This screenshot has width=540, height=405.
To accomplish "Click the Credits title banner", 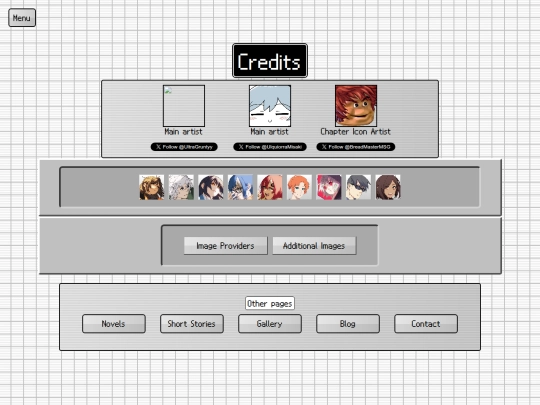I will pyautogui.click(x=270, y=61).
